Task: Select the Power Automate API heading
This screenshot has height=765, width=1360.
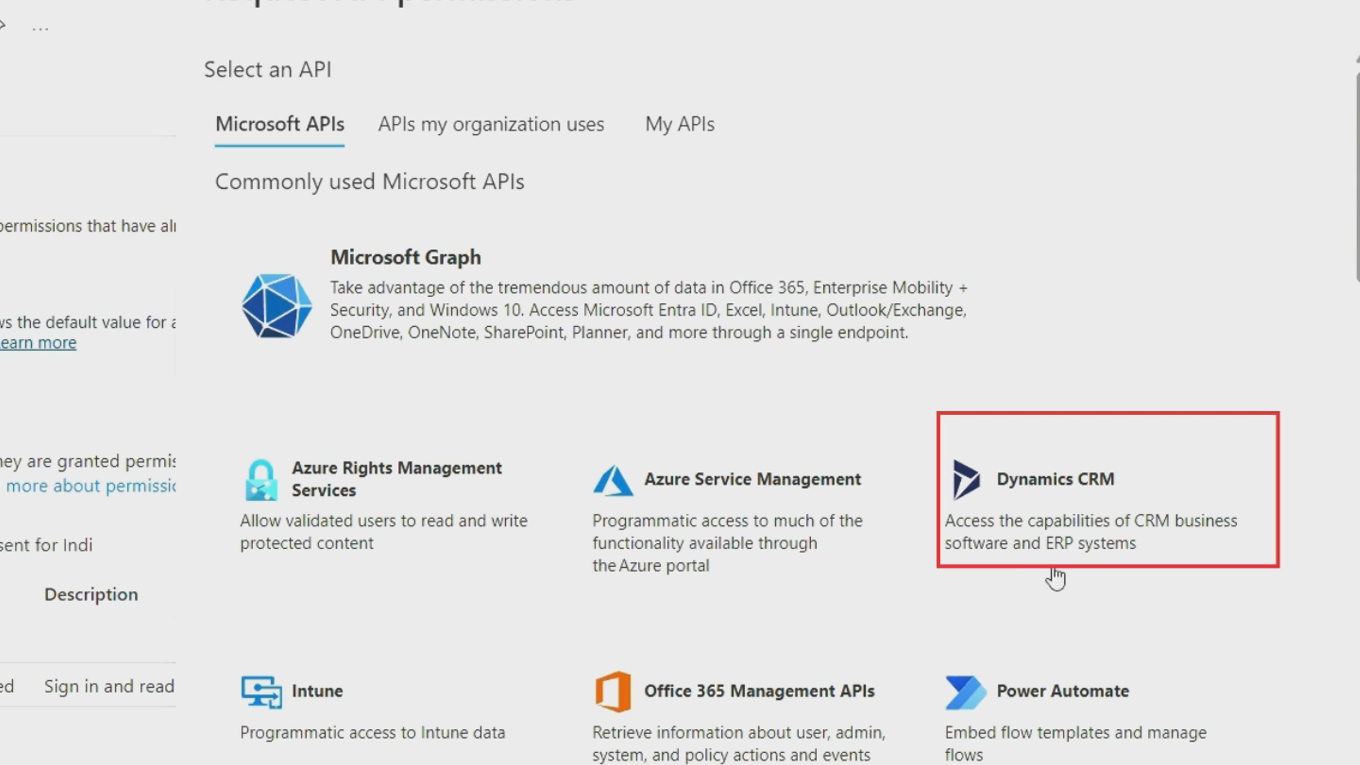Action: tap(1063, 691)
